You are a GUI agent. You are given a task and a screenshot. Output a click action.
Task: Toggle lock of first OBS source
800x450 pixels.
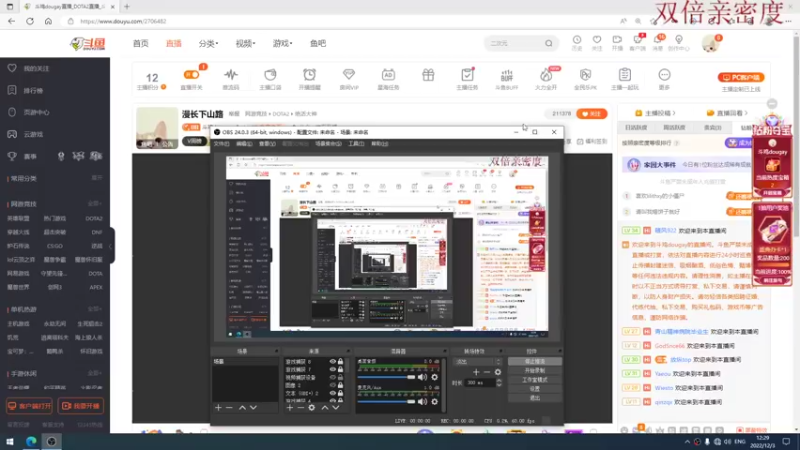pos(340,362)
